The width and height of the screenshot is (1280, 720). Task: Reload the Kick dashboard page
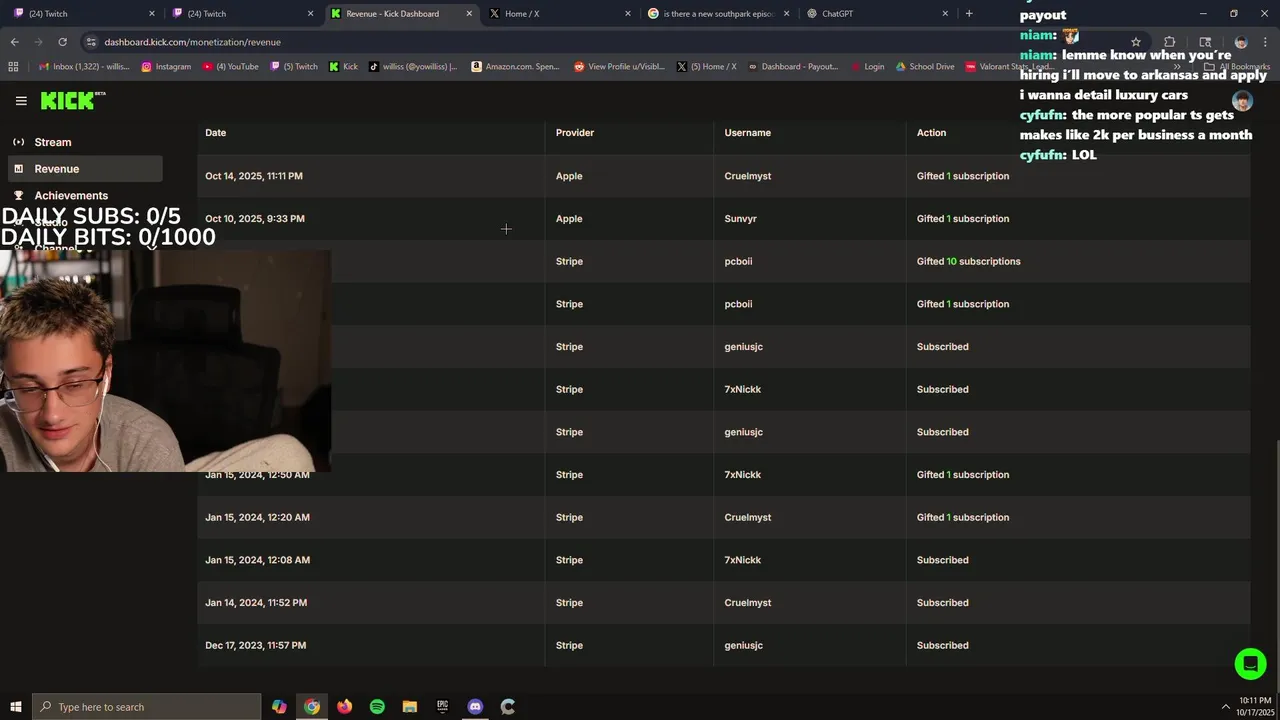pyautogui.click(x=62, y=42)
